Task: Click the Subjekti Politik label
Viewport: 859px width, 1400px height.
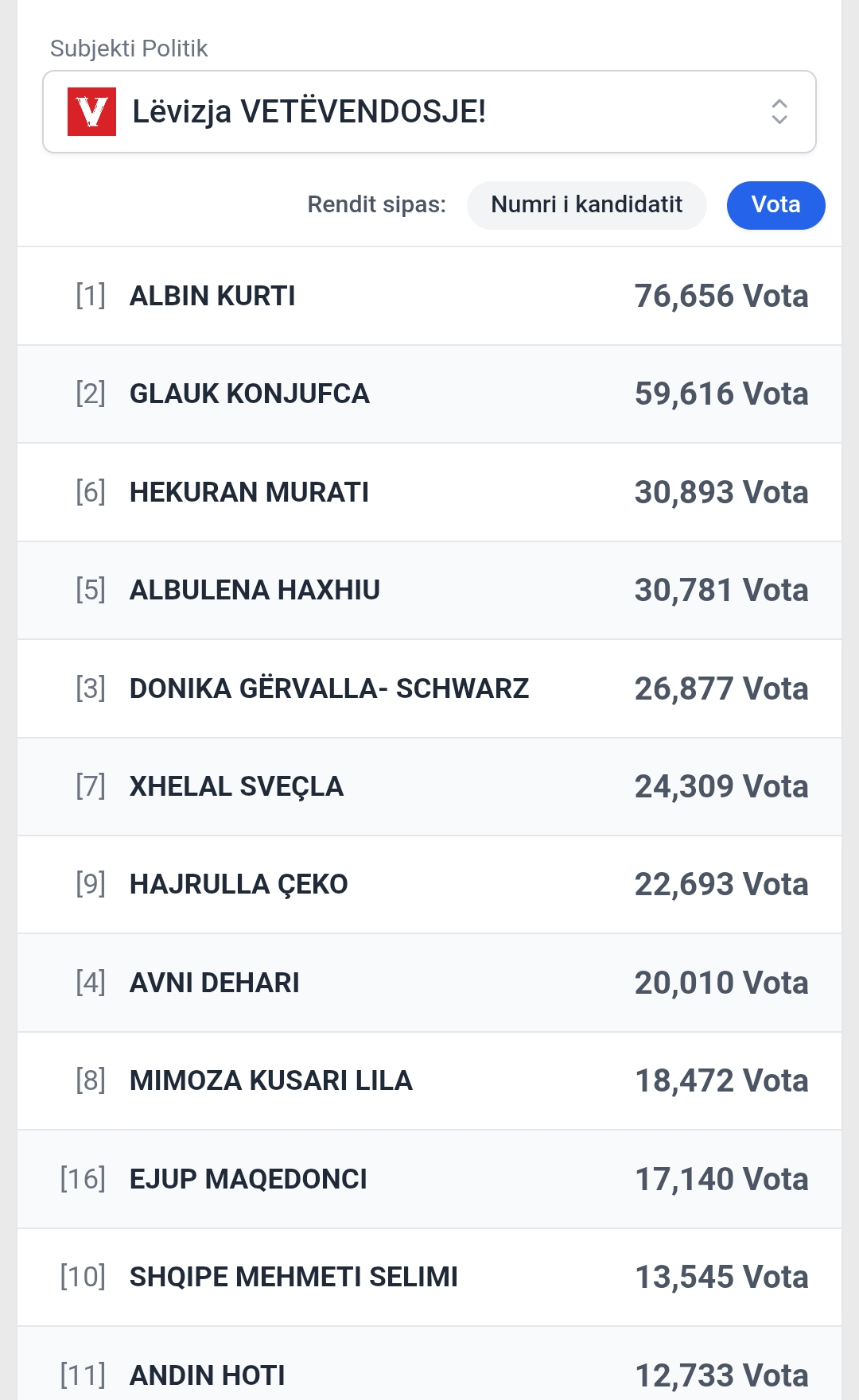Action: click(129, 48)
